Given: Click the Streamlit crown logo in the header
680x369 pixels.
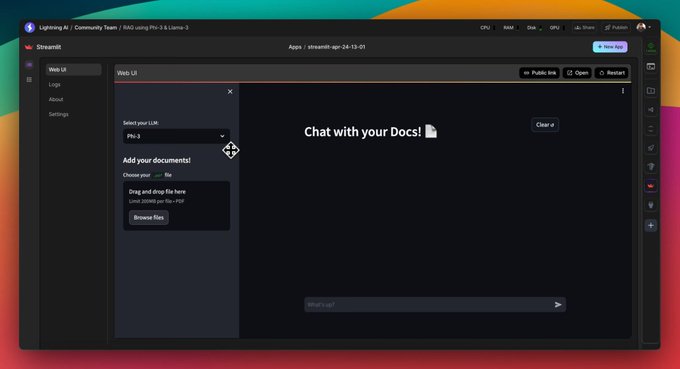Looking at the screenshot, I should click(x=29, y=47).
